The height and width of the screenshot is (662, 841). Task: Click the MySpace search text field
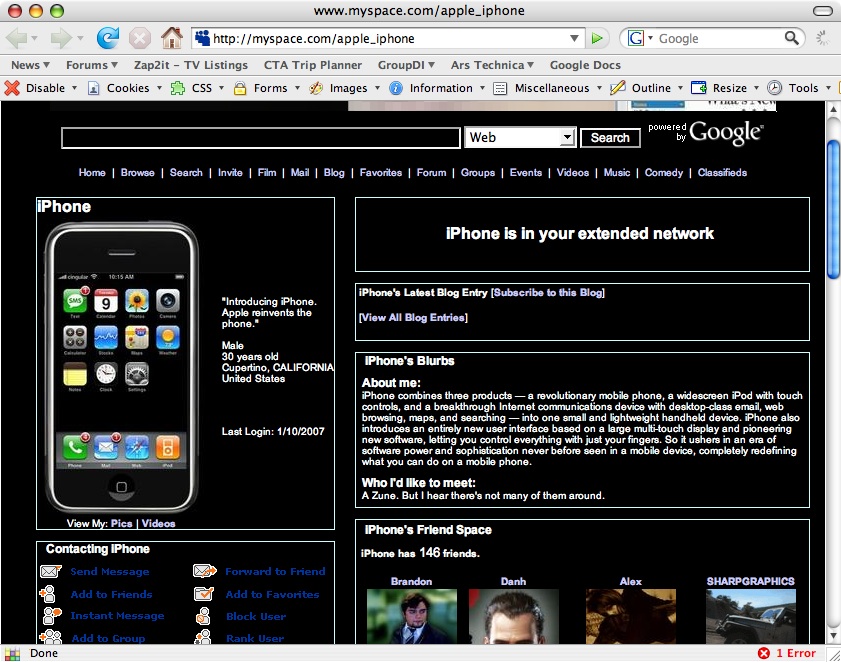point(261,138)
